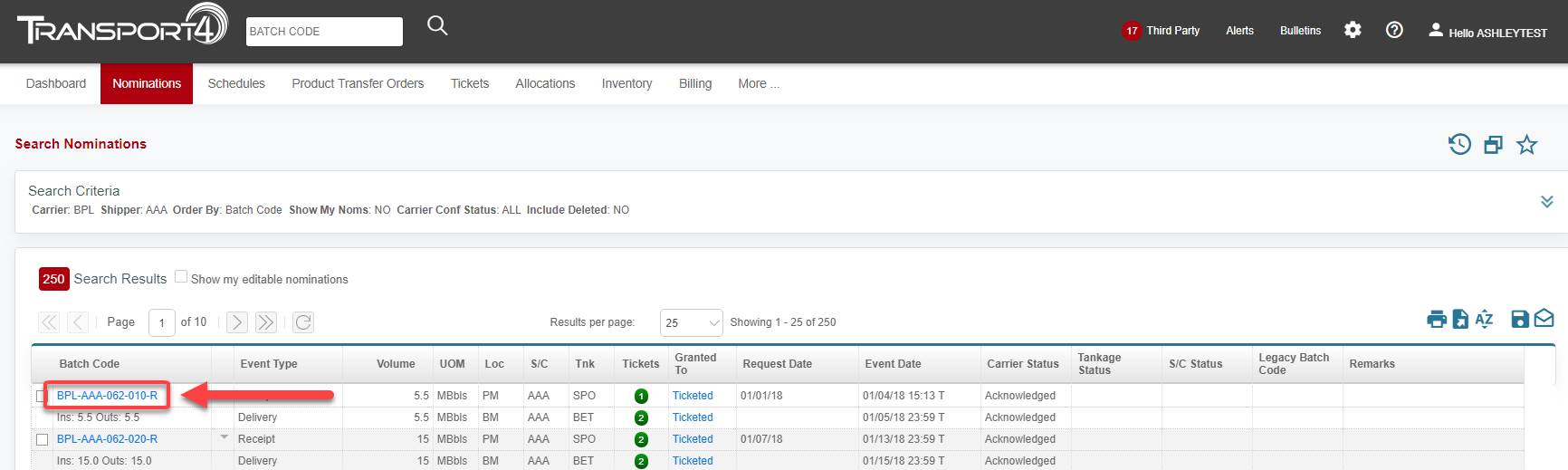Open batch code BPL-AAA-062-010-R link
The image size is (1568, 470).
[x=107, y=396]
